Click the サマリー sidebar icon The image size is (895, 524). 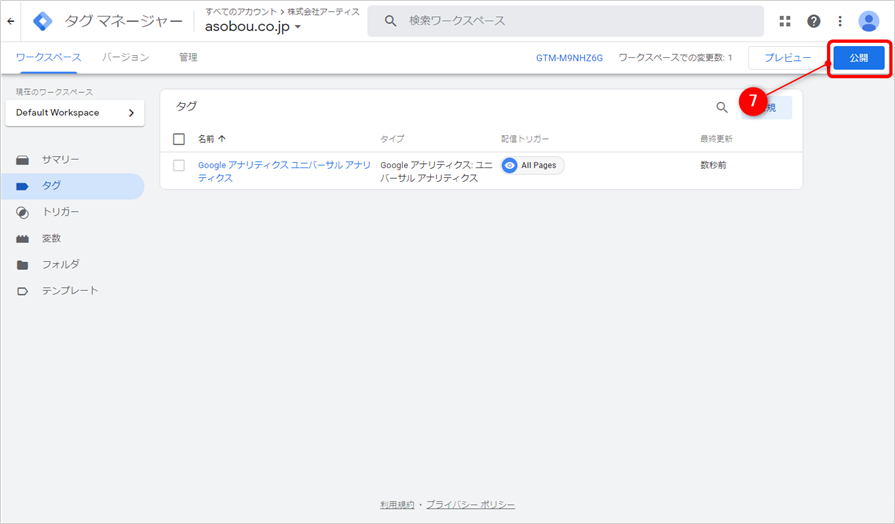click(x=22, y=160)
